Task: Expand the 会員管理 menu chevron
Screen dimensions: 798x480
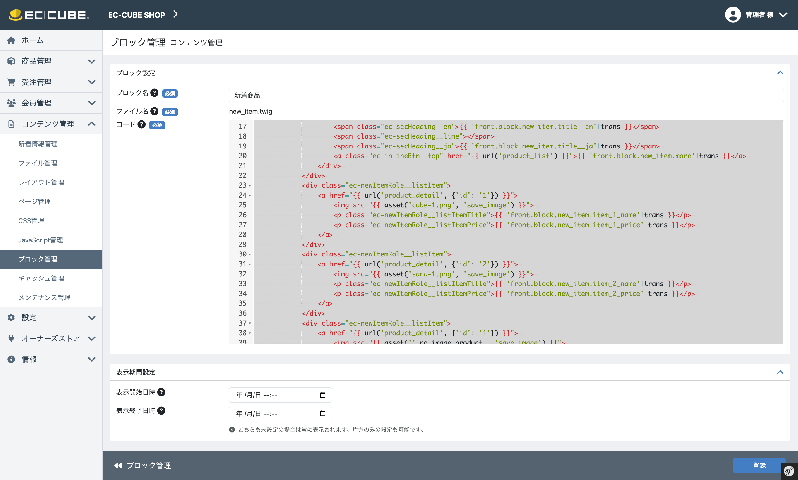Action: click(x=92, y=103)
